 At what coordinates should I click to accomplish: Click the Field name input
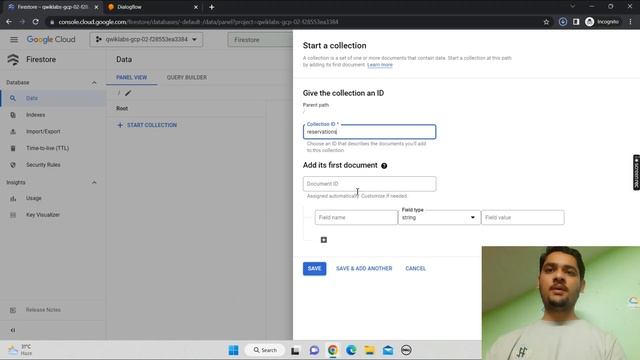click(356, 218)
